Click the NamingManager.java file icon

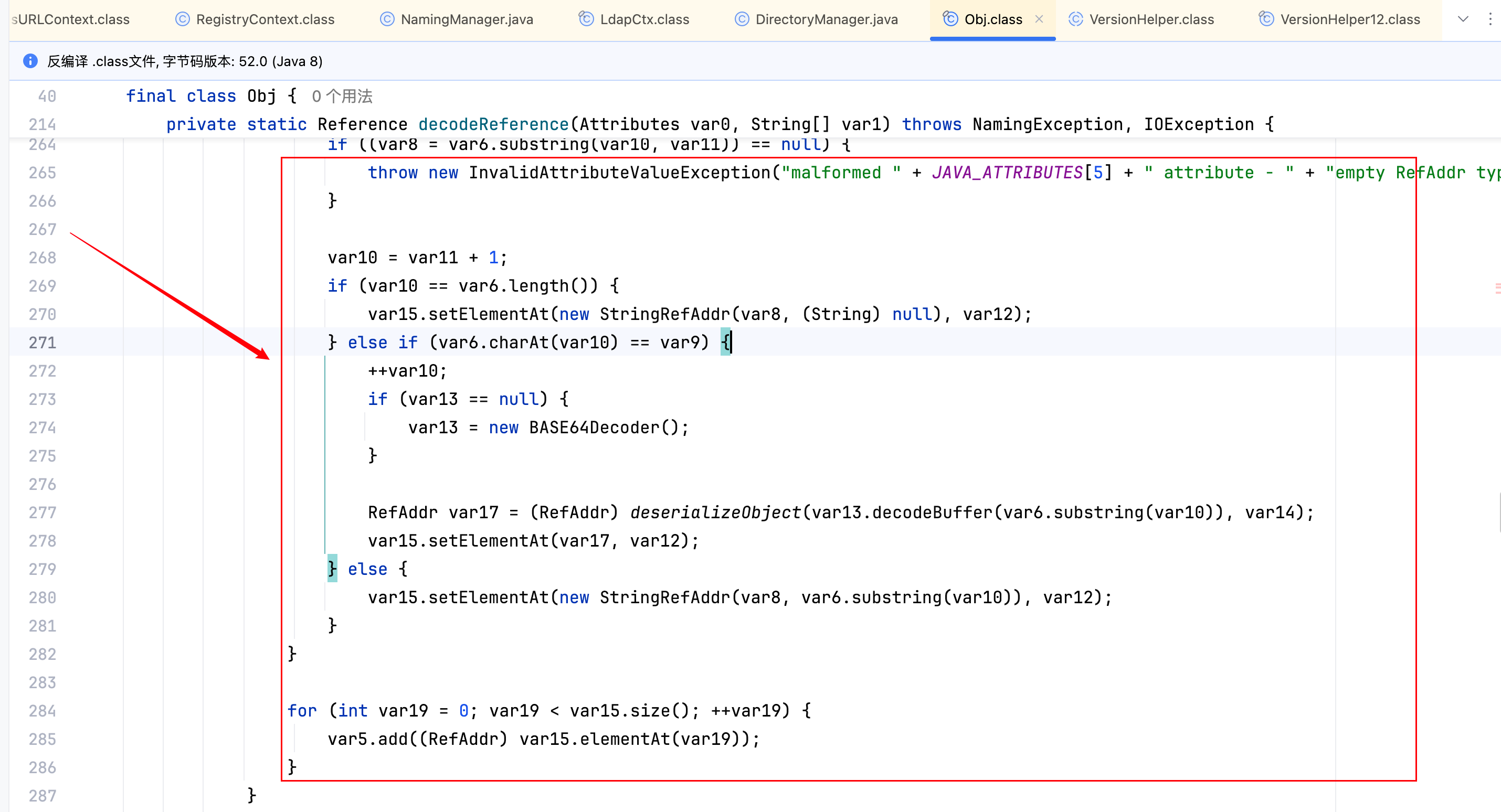click(387, 19)
